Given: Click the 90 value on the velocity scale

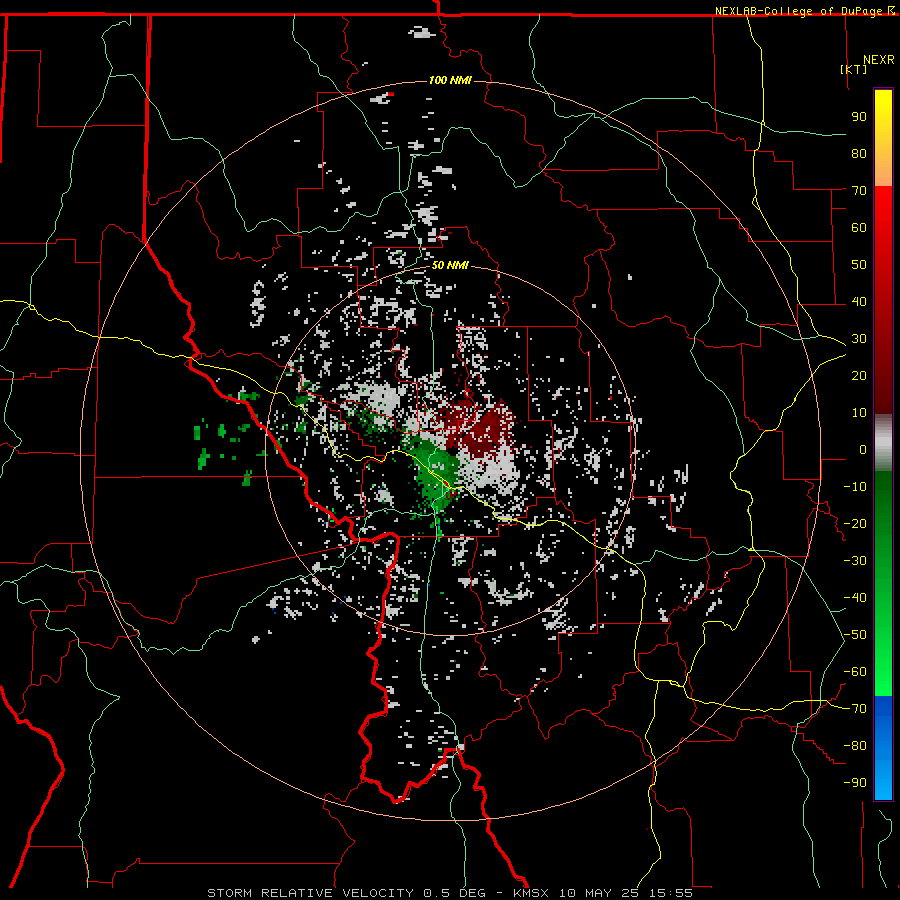Looking at the screenshot, I should 859,117.
